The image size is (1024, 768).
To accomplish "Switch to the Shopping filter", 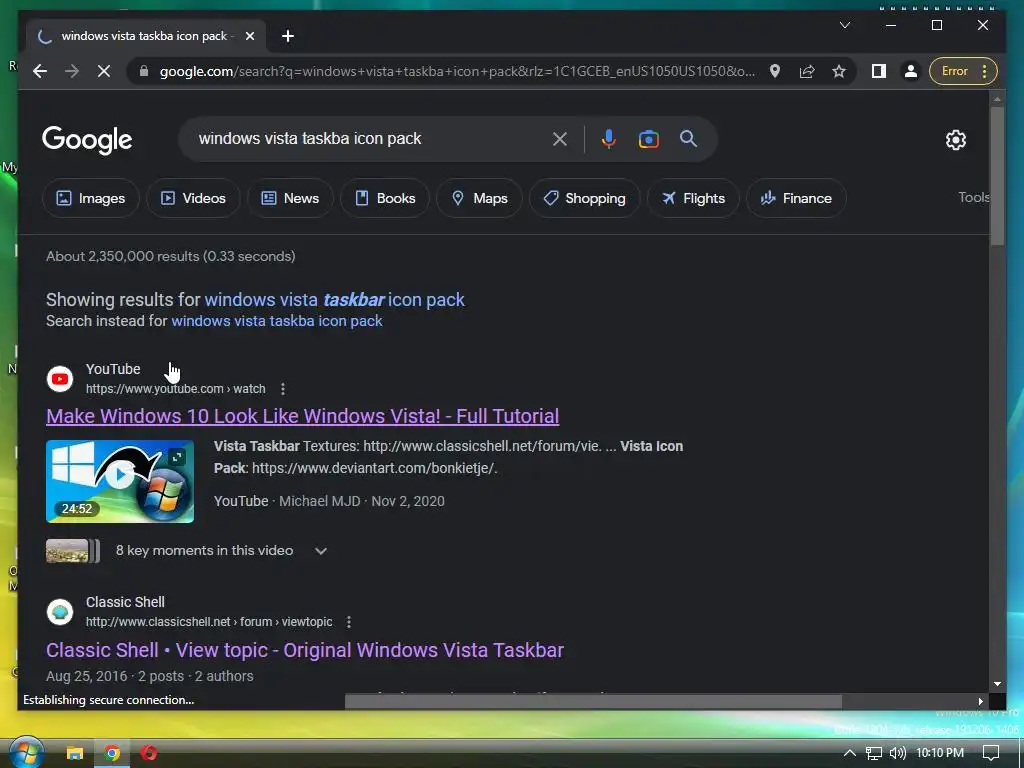I will point(584,199).
